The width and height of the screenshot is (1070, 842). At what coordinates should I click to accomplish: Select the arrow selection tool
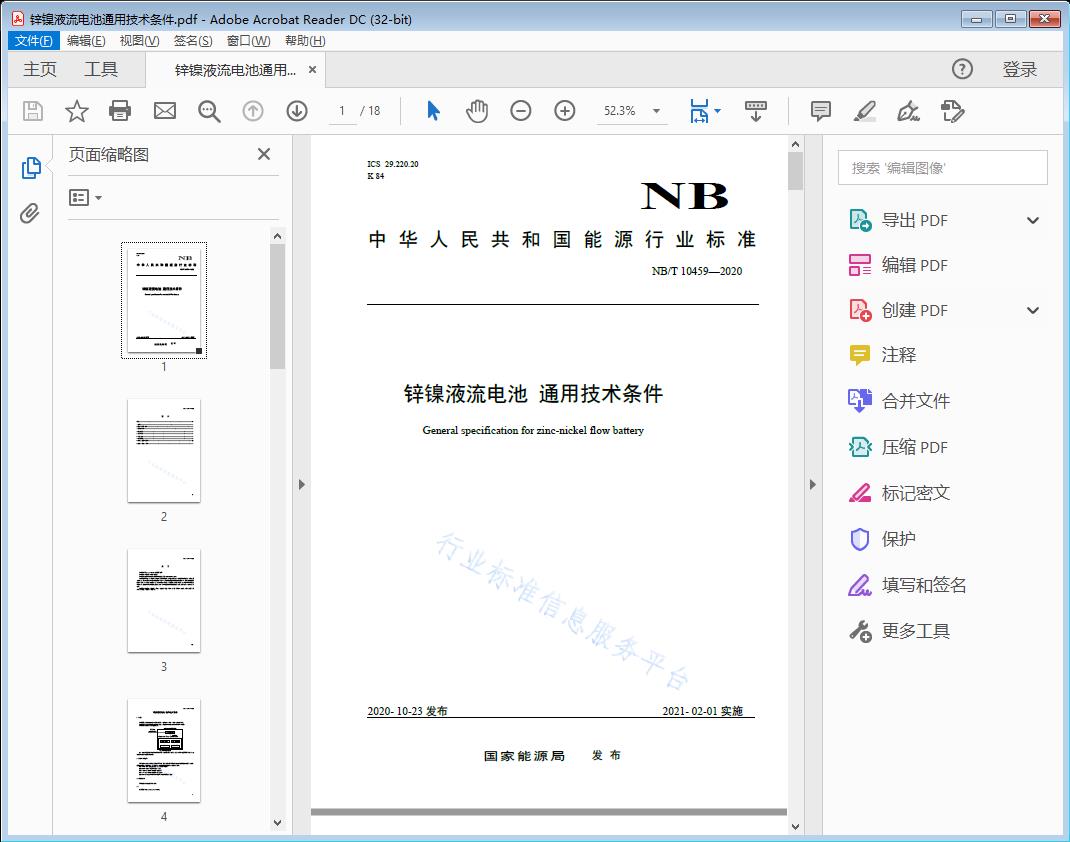[433, 111]
